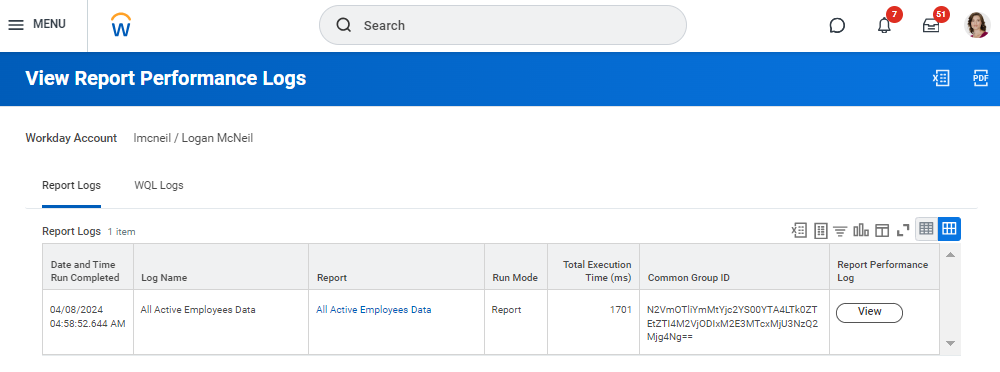Click the All Active Employees Data report link
The height and width of the screenshot is (372, 1000).
pos(374,310)
